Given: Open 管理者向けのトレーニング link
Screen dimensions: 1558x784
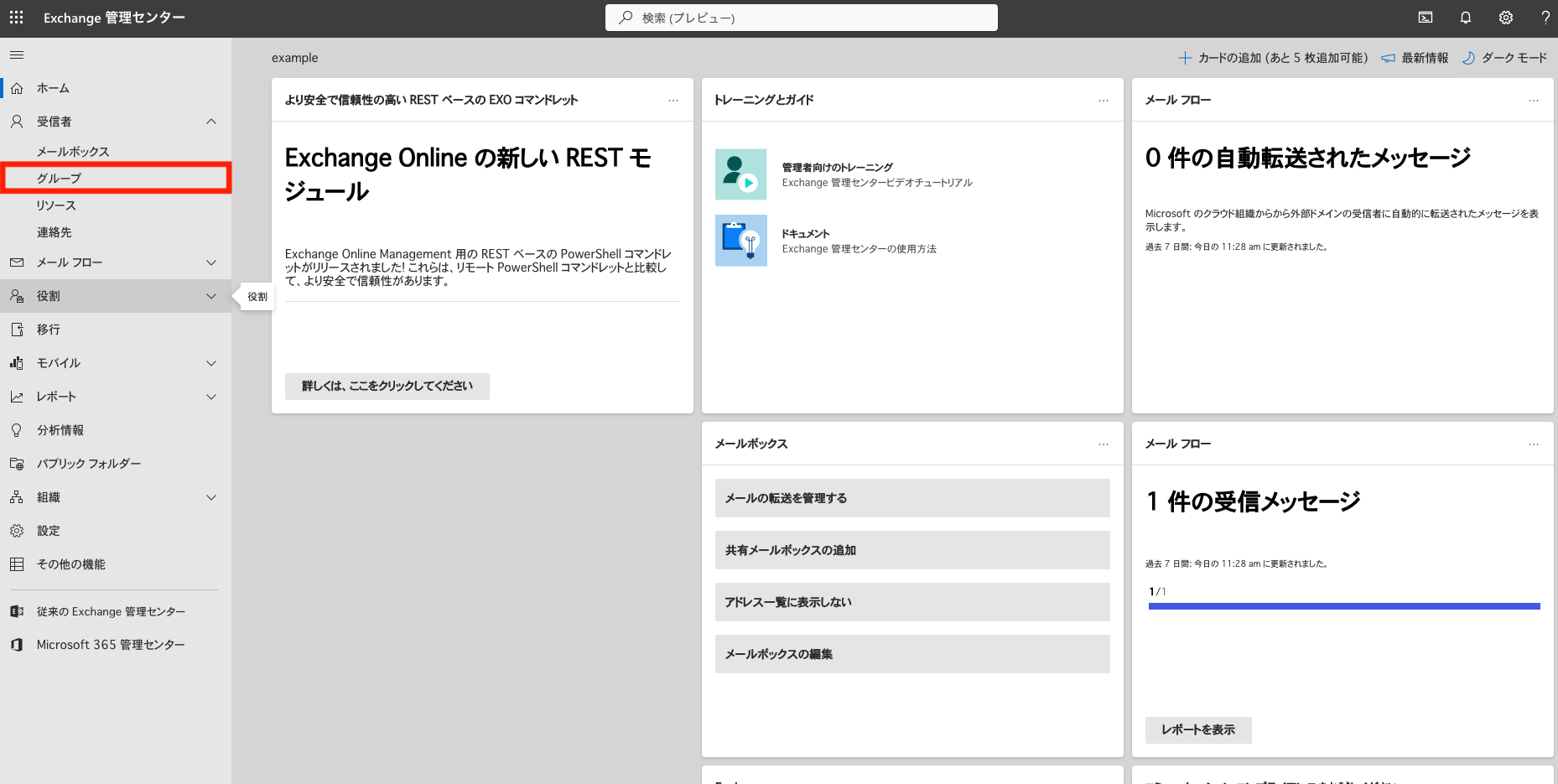Looking at the screenshot, I should tap(837, 168).
